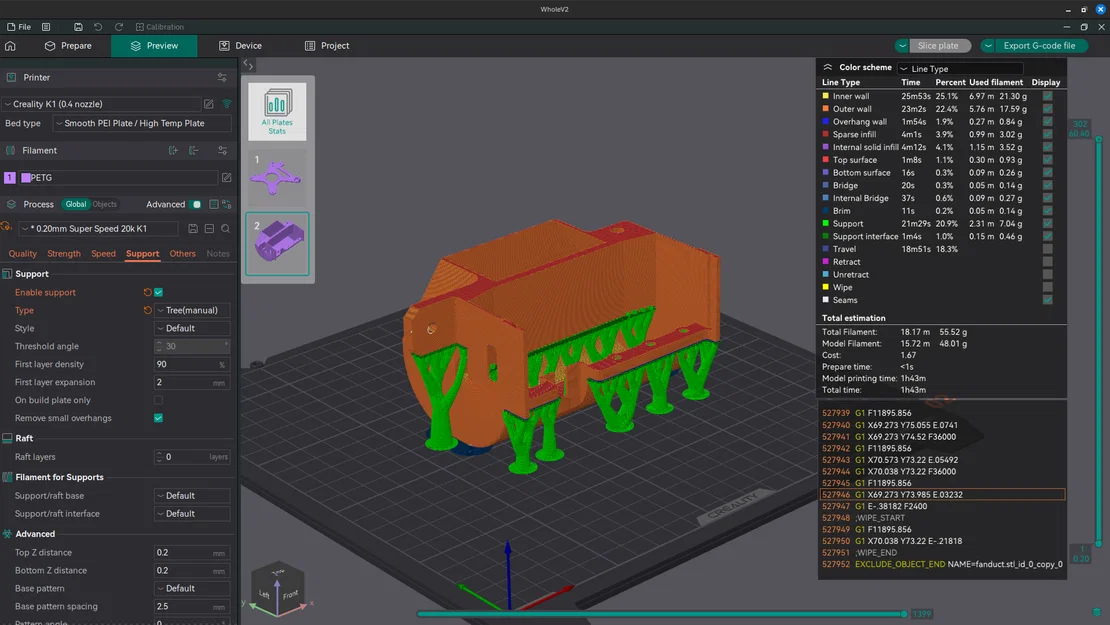Open the Calibration menu

pos(160,27)
